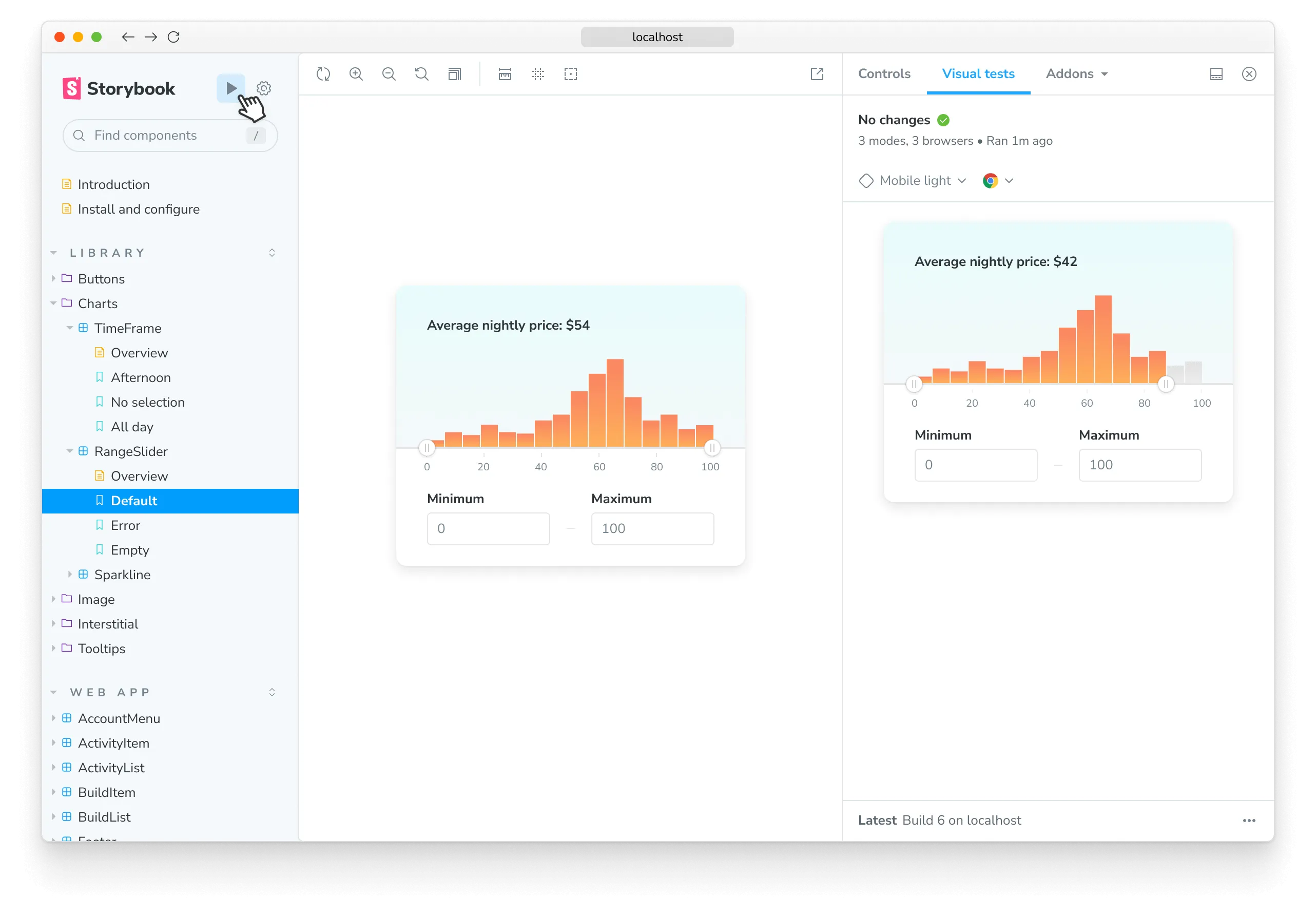Click the browser back arrow
This screenshot has width=1316, height=914.
click(x=128, y=37)
